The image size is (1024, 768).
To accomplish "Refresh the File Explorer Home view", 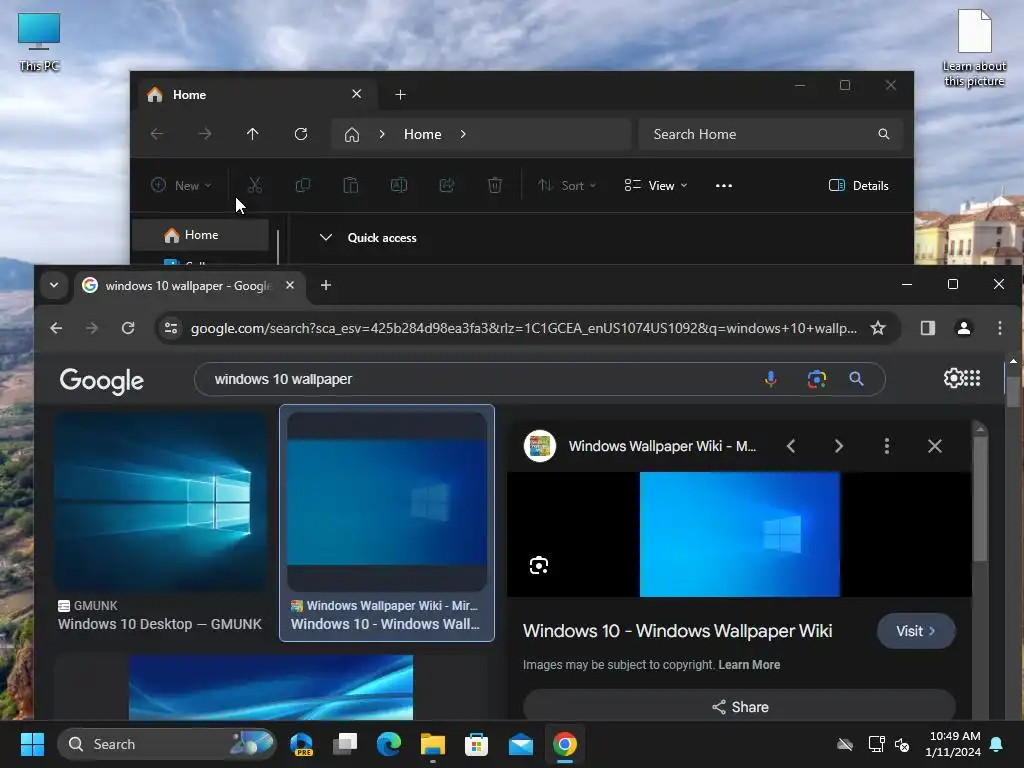I will tap(301, 134).
